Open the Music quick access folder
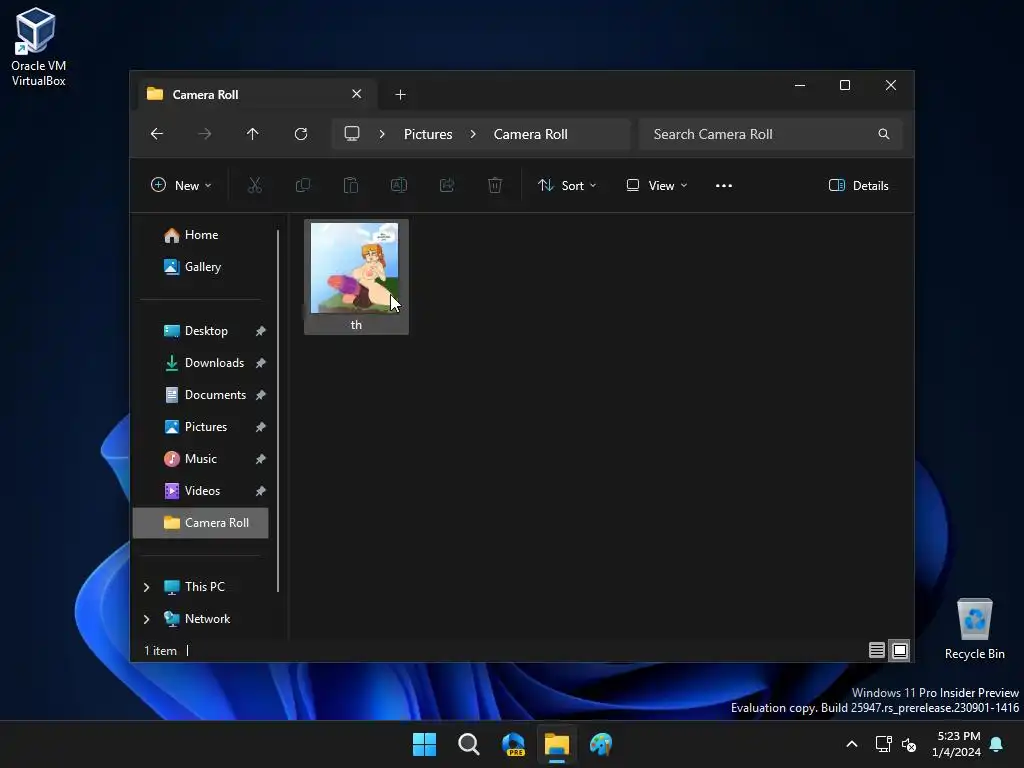 200,459
